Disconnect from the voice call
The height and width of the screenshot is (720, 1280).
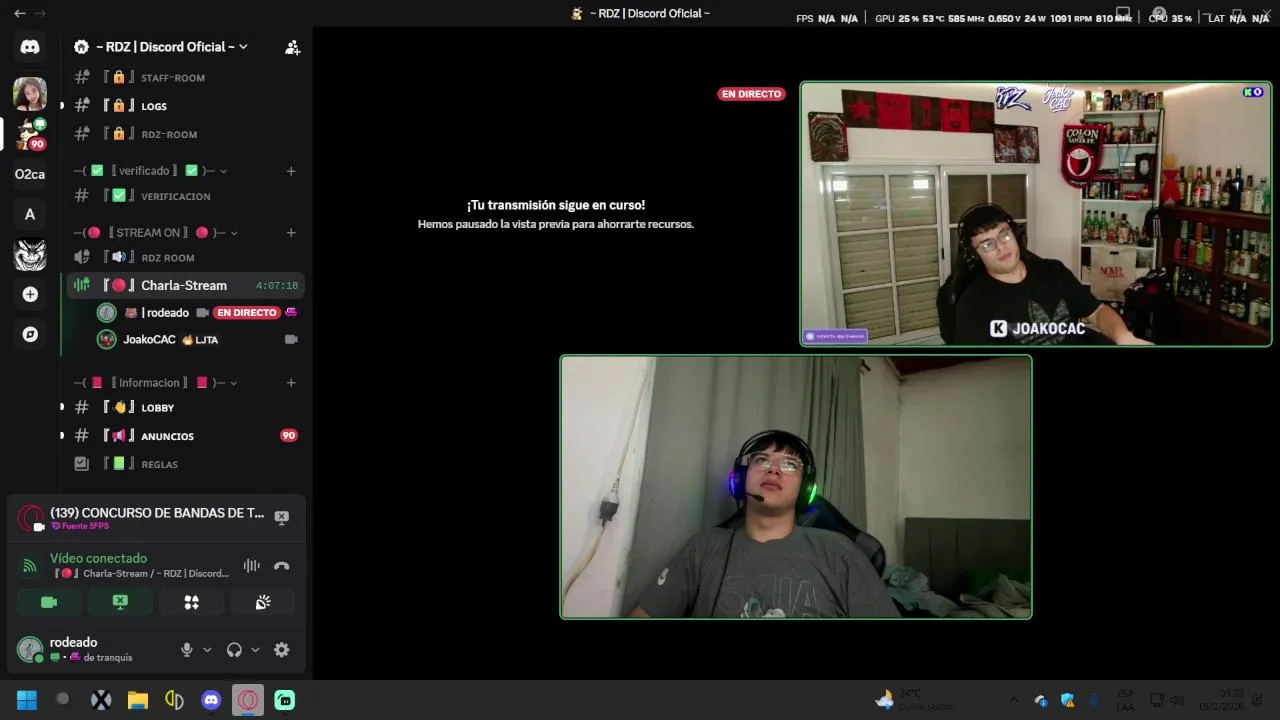click(x=282, y=566)
